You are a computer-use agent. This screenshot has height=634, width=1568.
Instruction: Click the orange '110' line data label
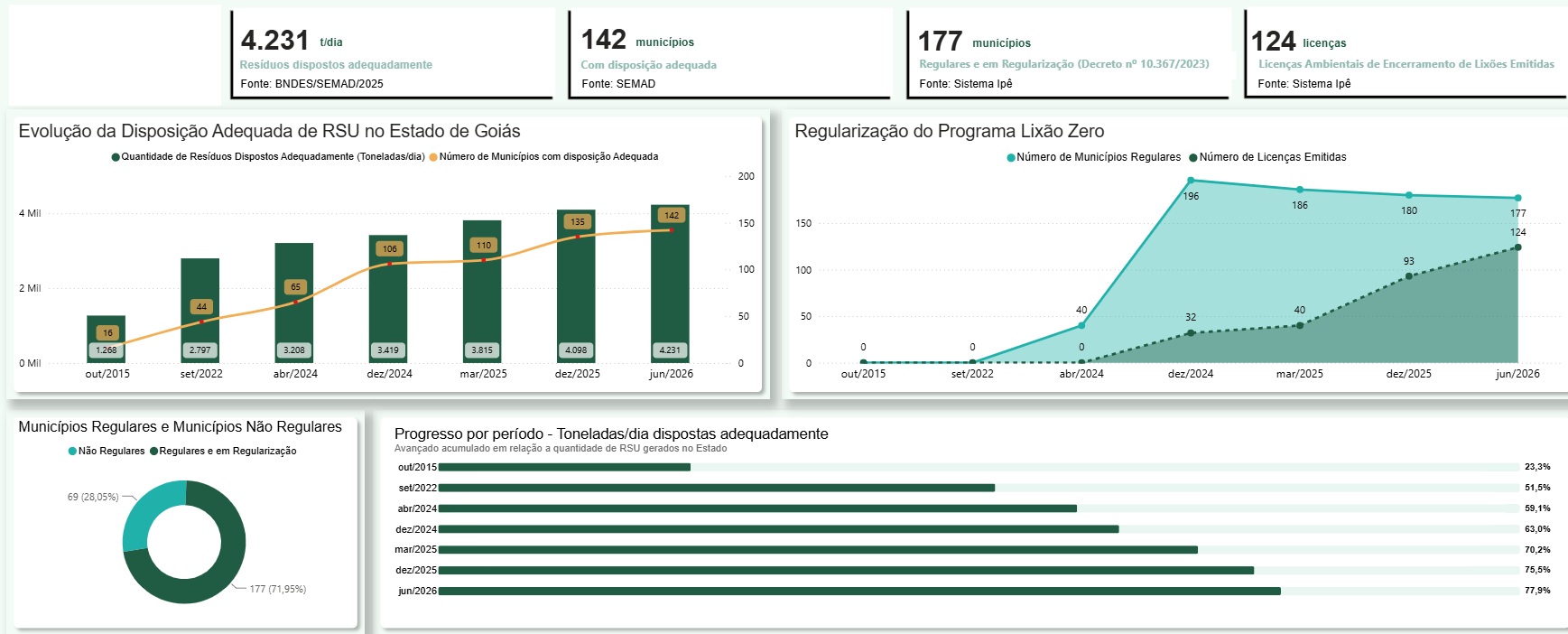[484, 246]
